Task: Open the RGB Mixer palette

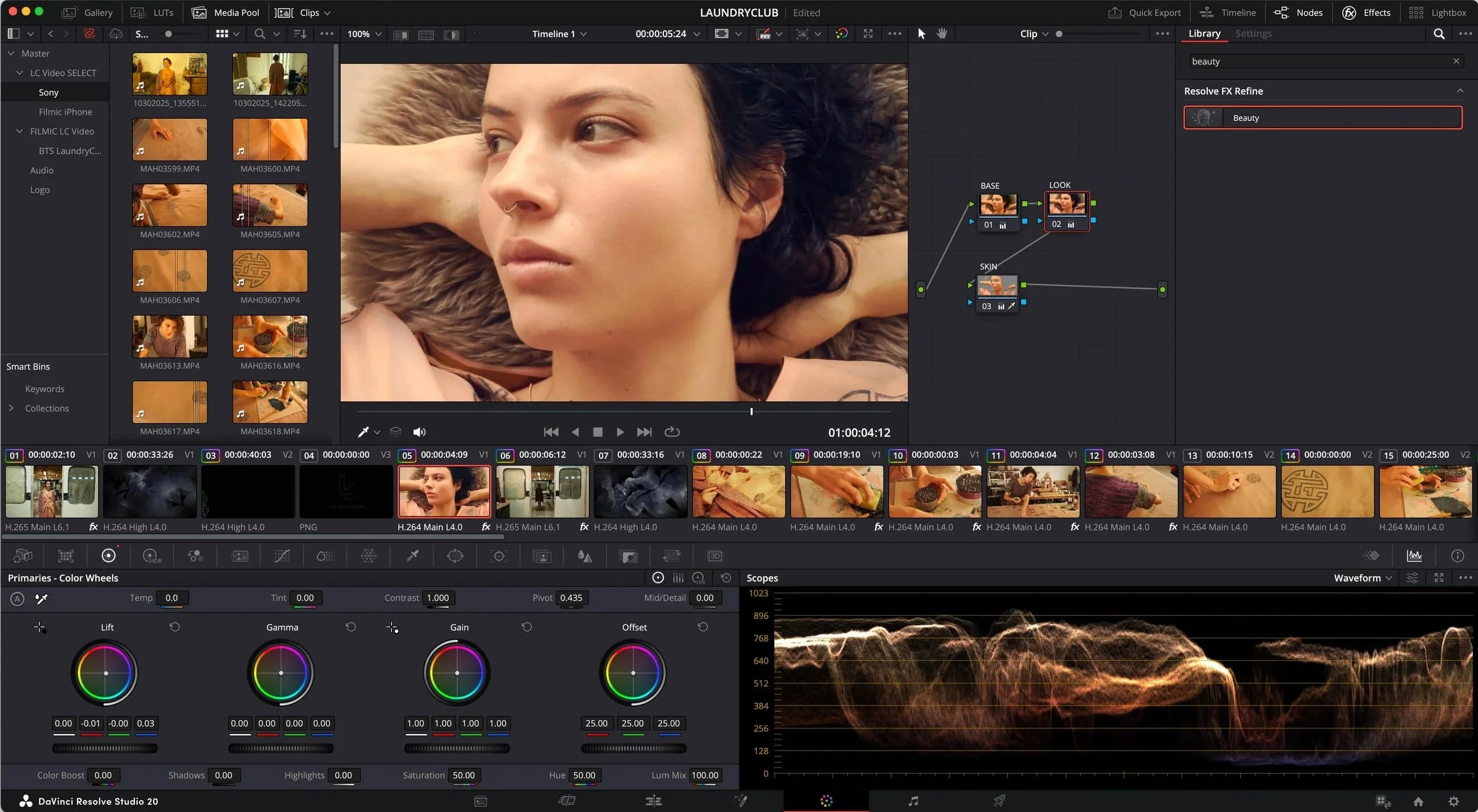Action: pos(195,556)
